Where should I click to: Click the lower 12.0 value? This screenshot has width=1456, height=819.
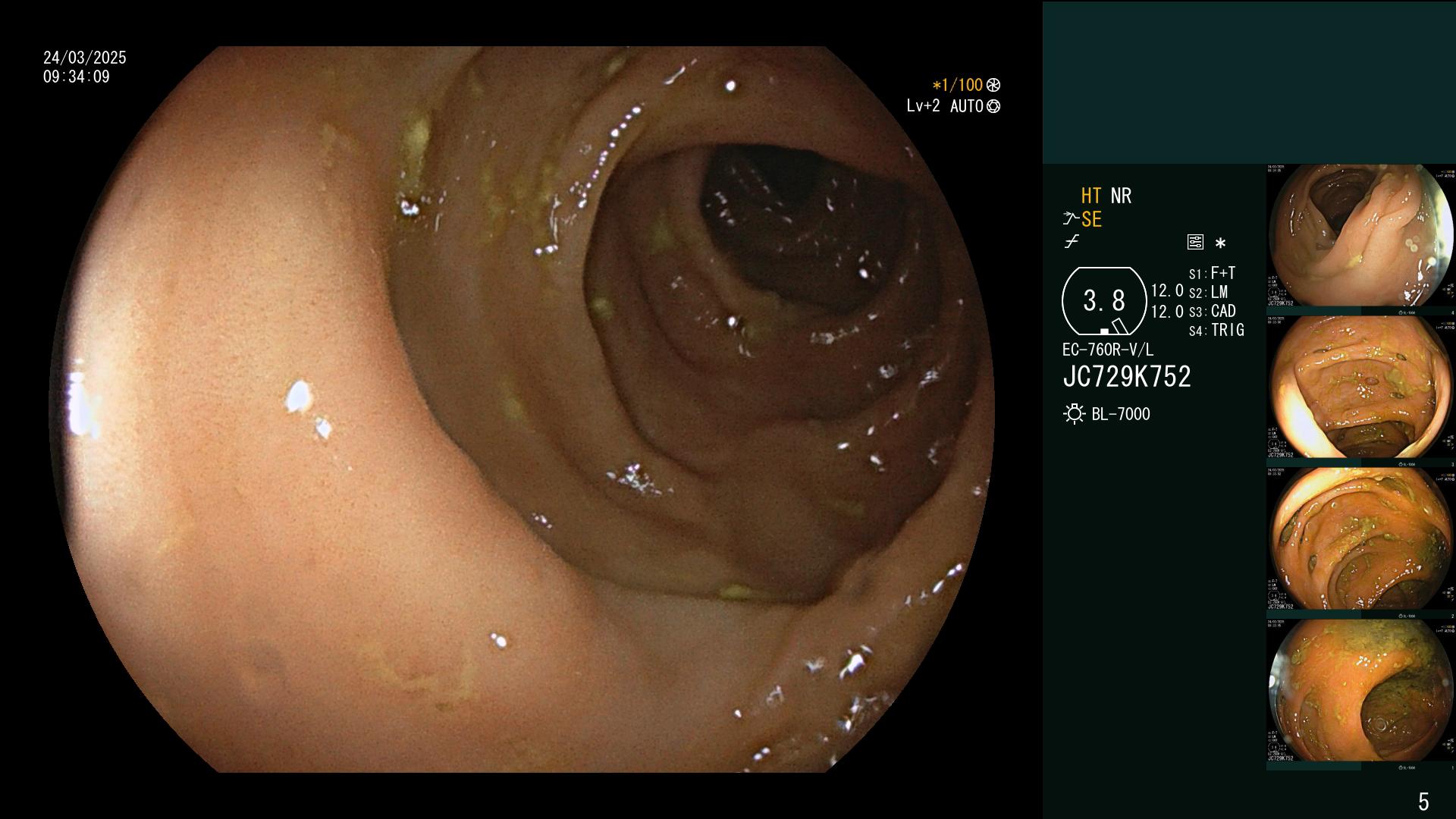[x=1167, y=312]
